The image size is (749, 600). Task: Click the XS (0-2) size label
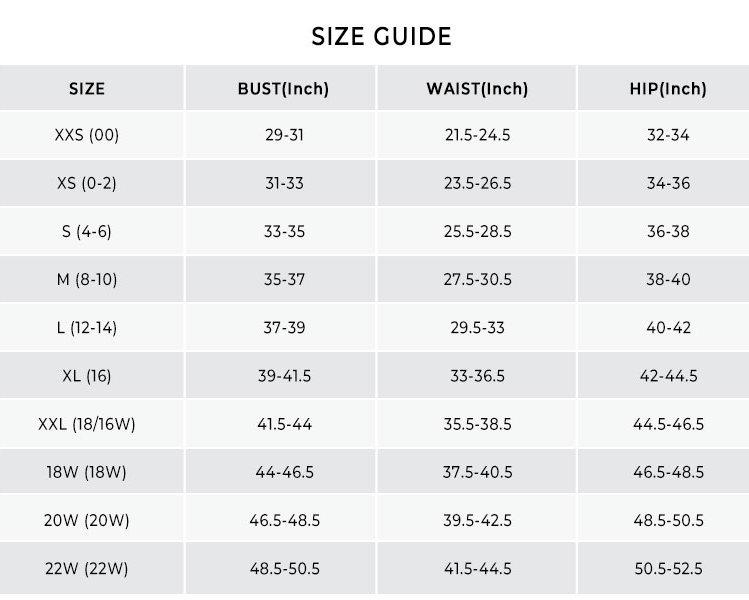[87, 183]
